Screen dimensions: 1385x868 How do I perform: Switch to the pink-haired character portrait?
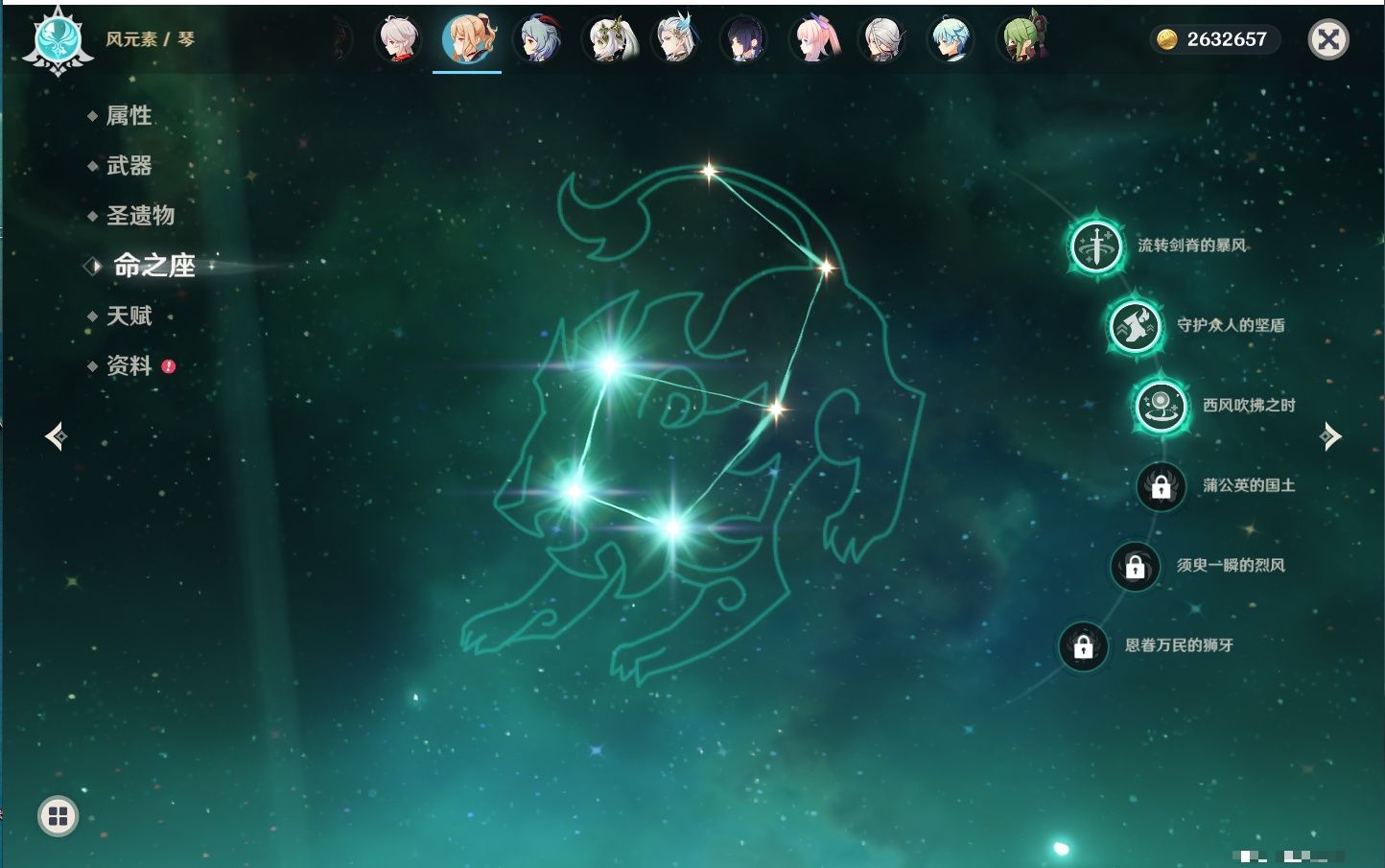point(814,39)
